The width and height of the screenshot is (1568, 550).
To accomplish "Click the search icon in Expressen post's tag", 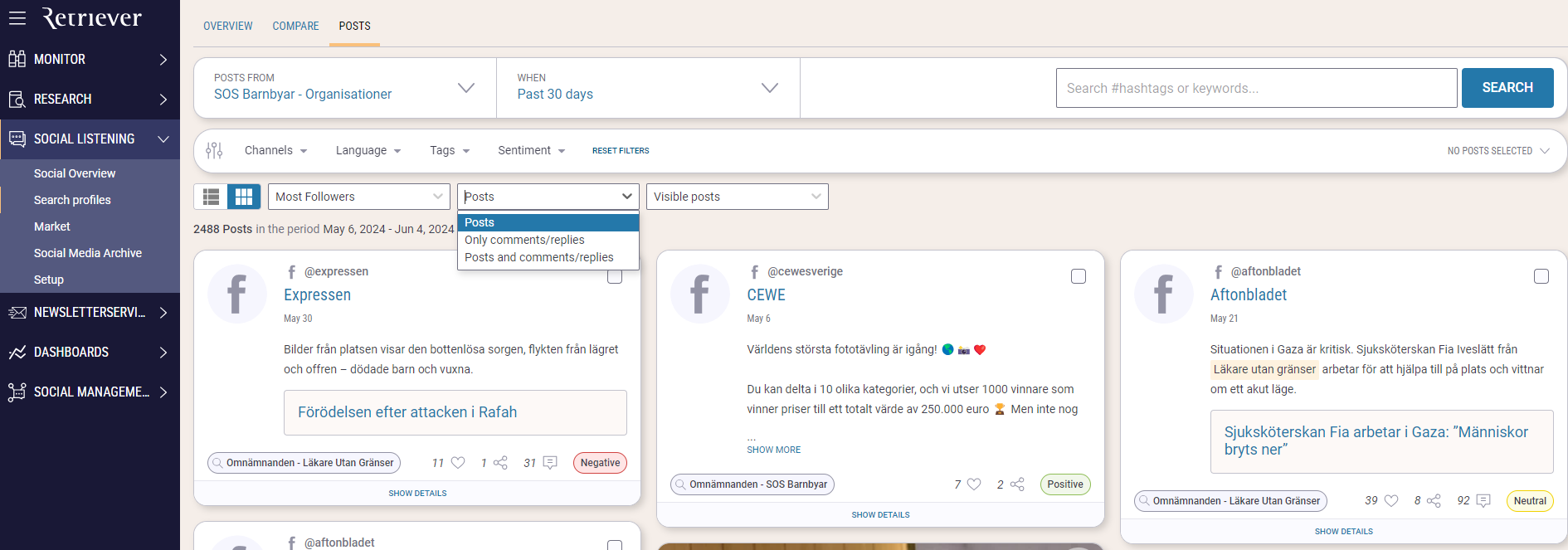I will coord(217,463).
